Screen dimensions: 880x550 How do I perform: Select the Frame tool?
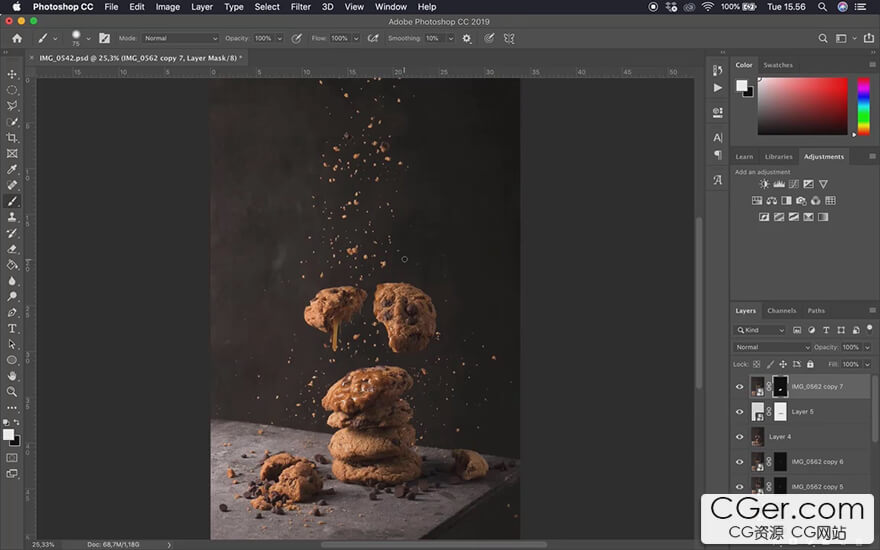pyautogui.click(x=12, y=153)
